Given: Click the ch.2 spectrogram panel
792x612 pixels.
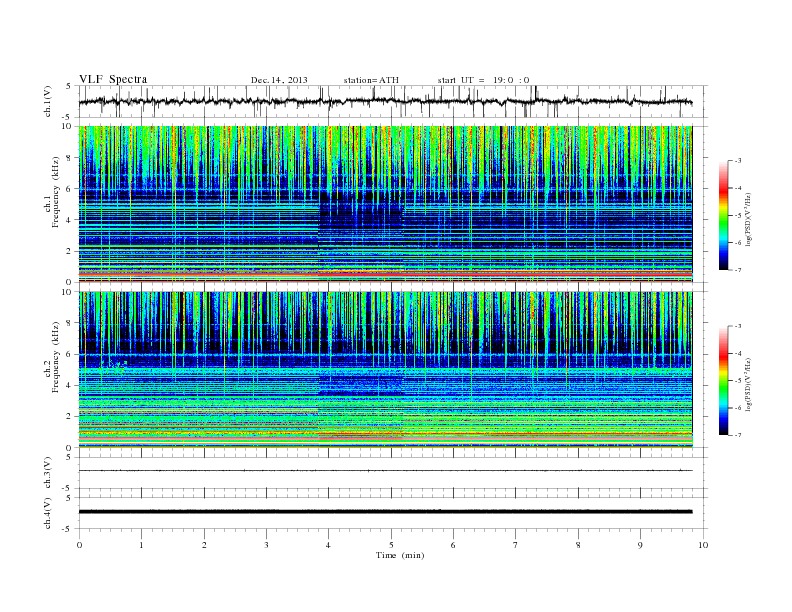Looking at the screenshot, I should [385, 370].
